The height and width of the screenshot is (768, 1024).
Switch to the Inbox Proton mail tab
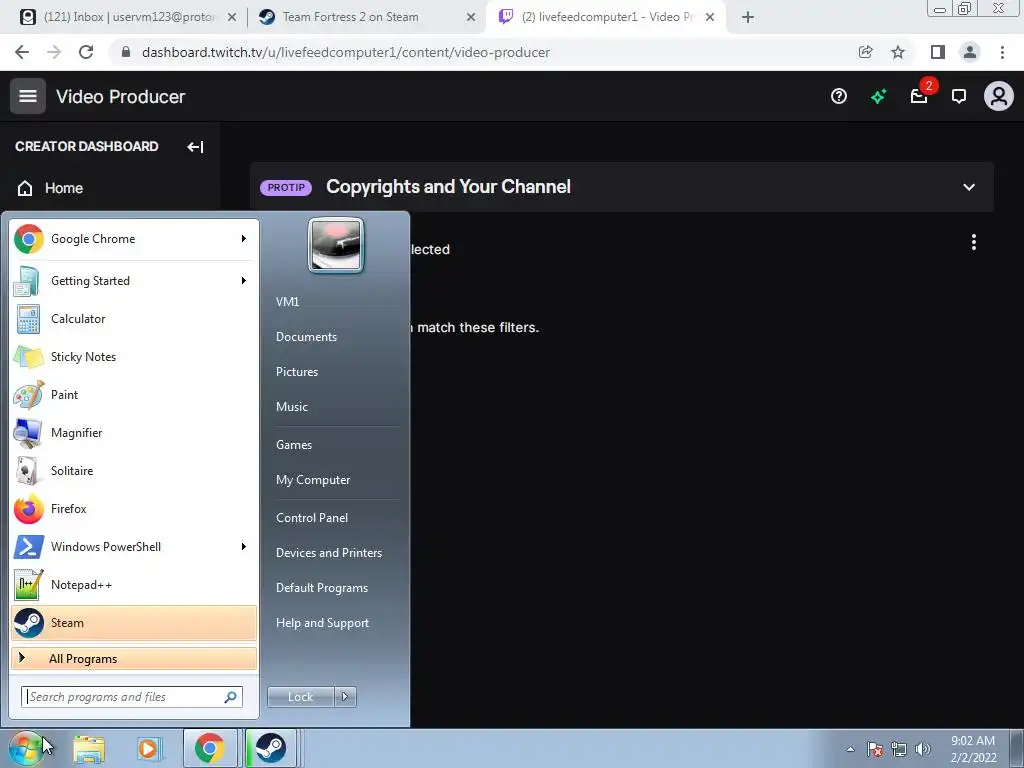[x=128, y=17]
